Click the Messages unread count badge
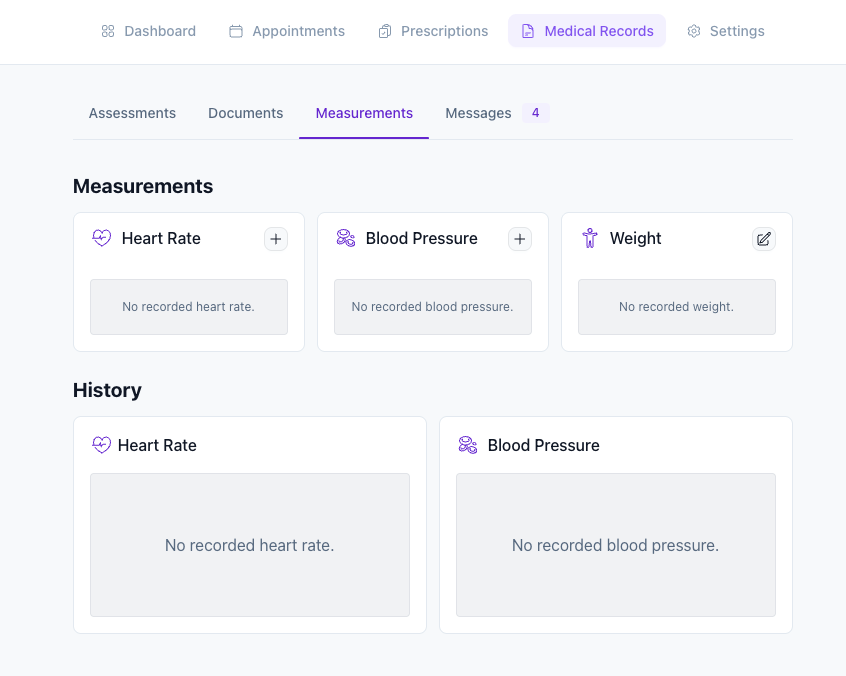This screenshot has height=676, width=846. click(x=535, y=113)
